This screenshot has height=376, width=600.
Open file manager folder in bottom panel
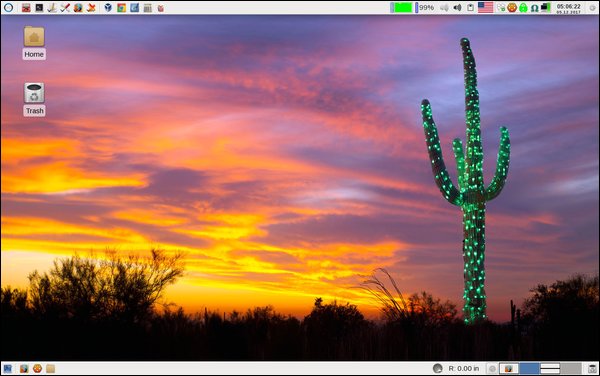click(51, 368)
